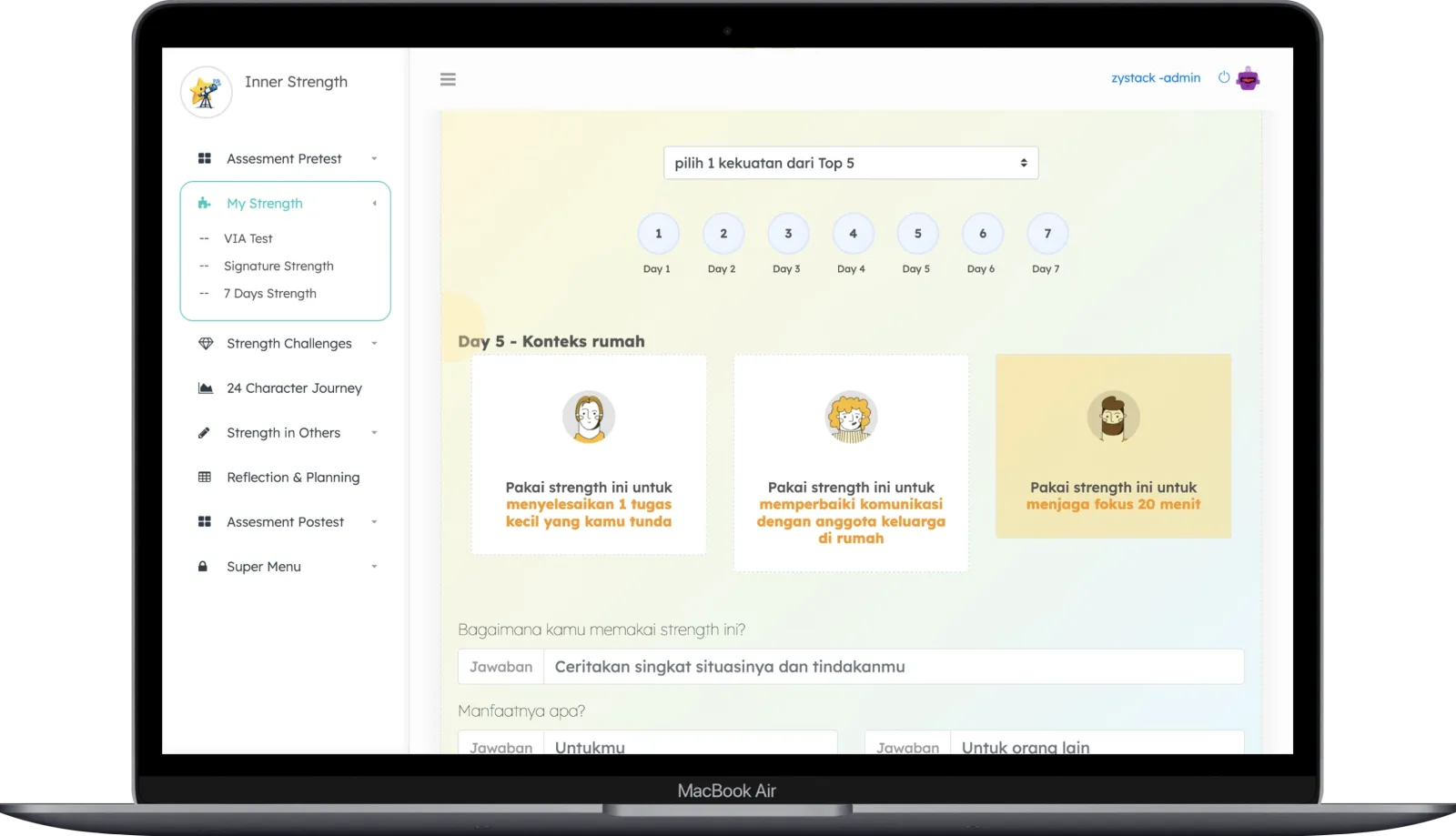The height and width of the screenshot is (836, 1456).
Task: Select the Day 2 circle
Action: pyautogui.click(x=723, y=234)
